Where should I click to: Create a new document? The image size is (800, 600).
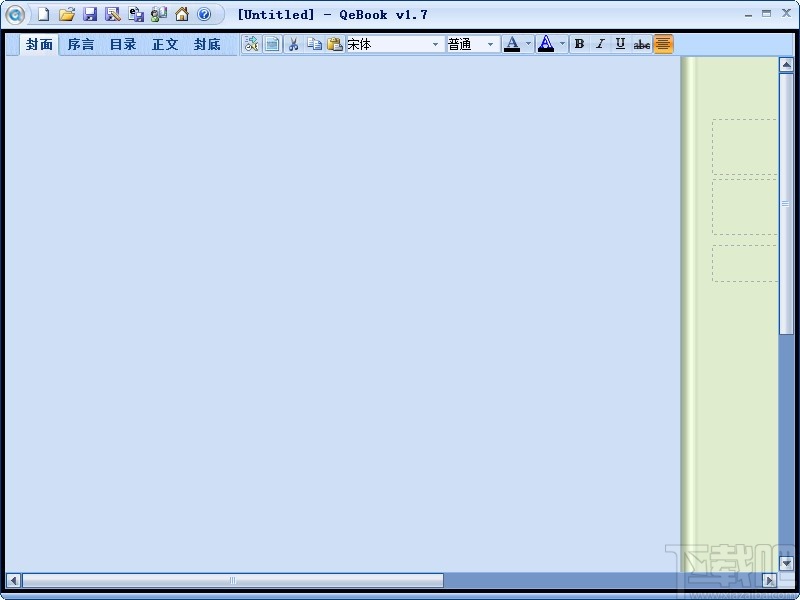(44, 14)
